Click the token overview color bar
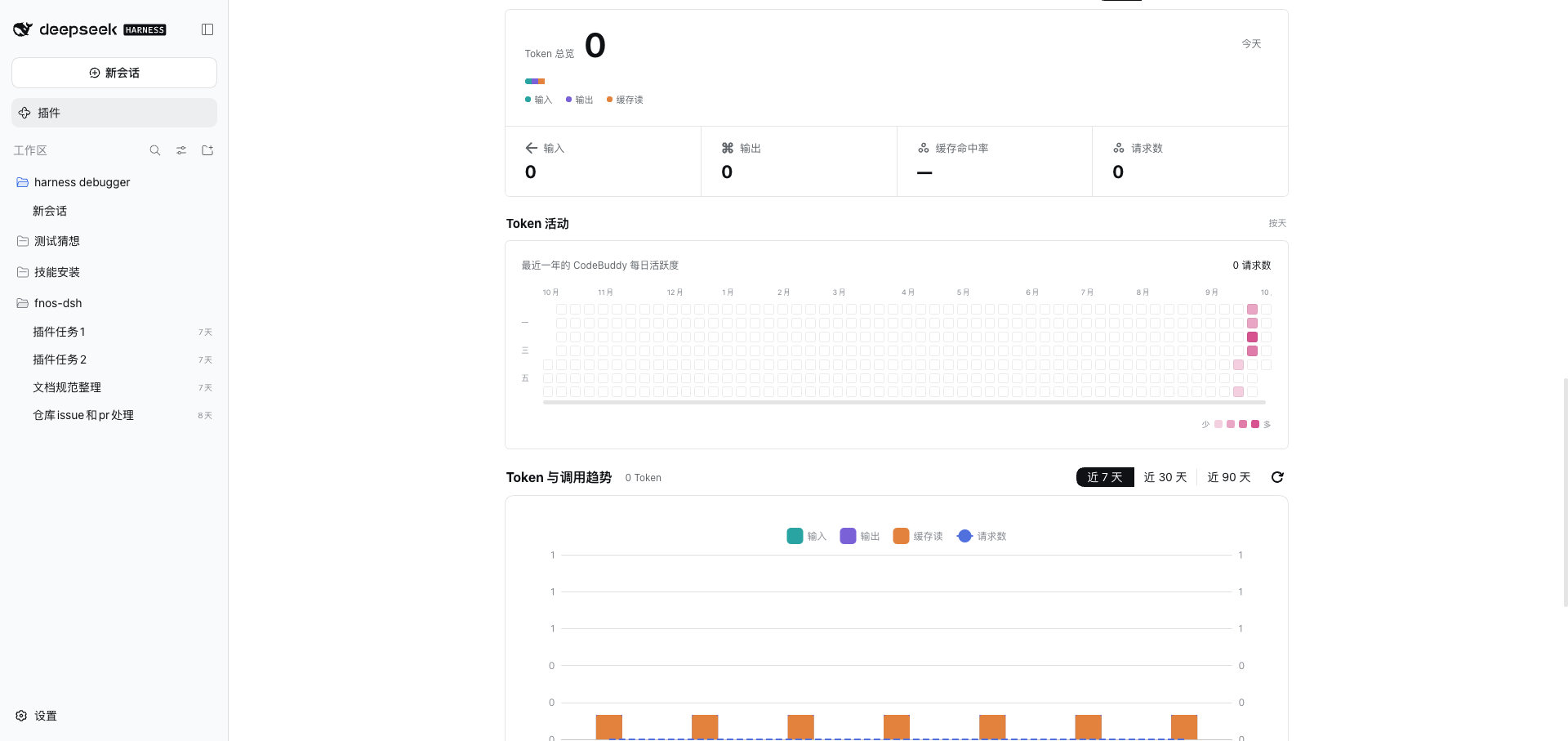The image size is (1568, 741). (535, 81)
